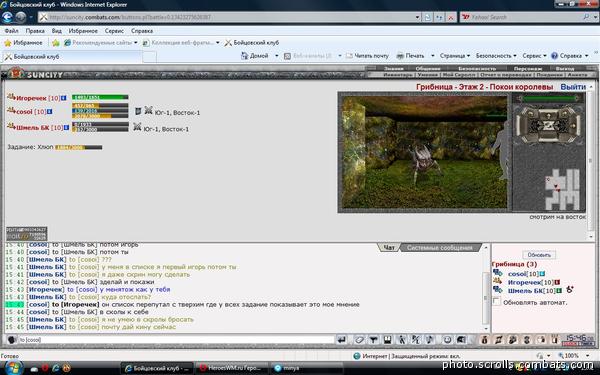Open the Вид menu
600x375 pixels.
(57, 31)
